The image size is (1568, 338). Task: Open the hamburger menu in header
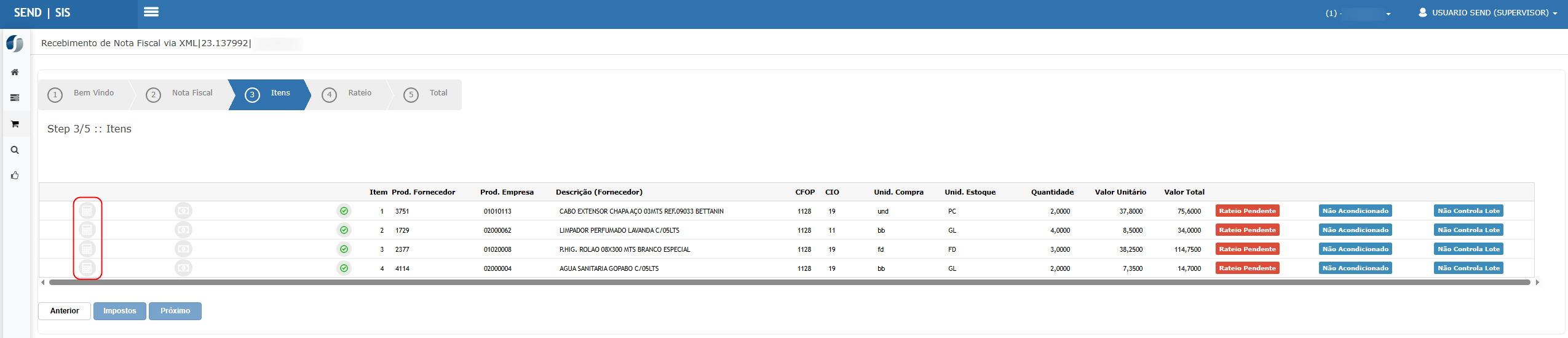click(151, 12)
